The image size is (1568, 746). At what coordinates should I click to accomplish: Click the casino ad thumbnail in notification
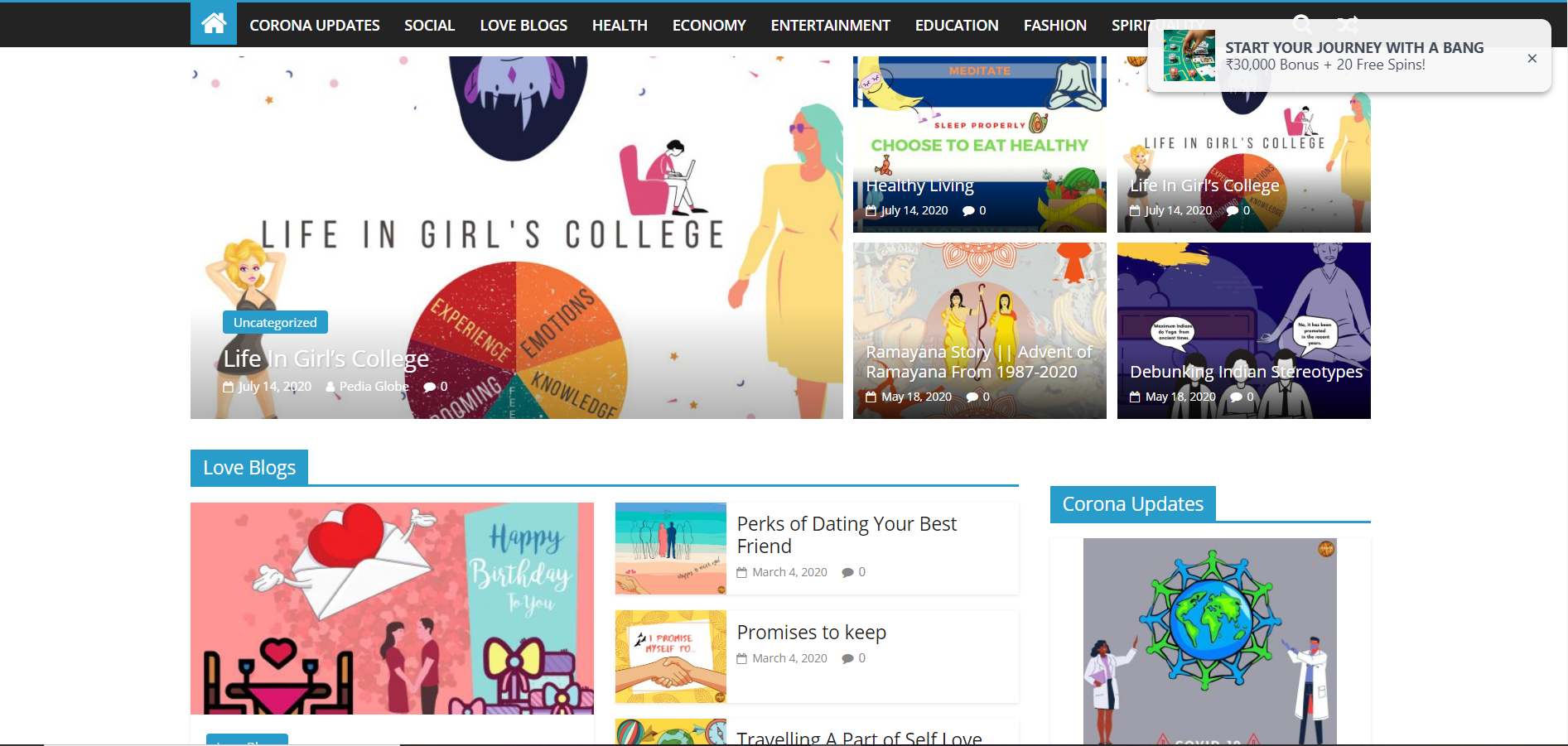click(1189, 55)
